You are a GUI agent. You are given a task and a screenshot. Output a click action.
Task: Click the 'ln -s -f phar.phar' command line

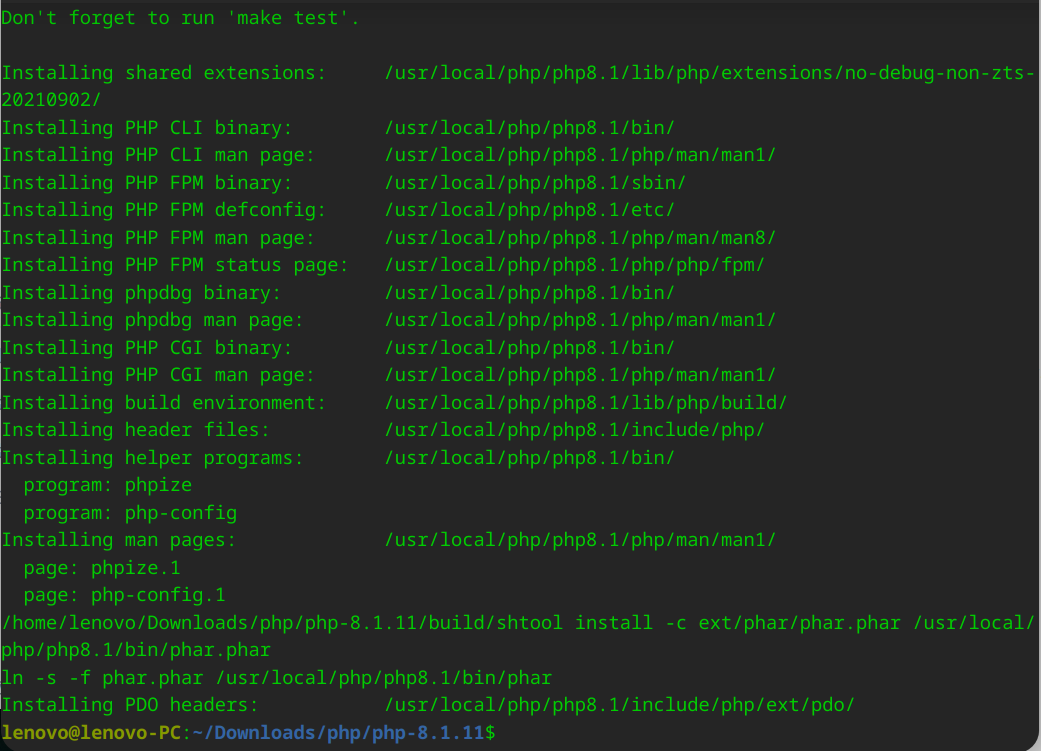[276, 678]
